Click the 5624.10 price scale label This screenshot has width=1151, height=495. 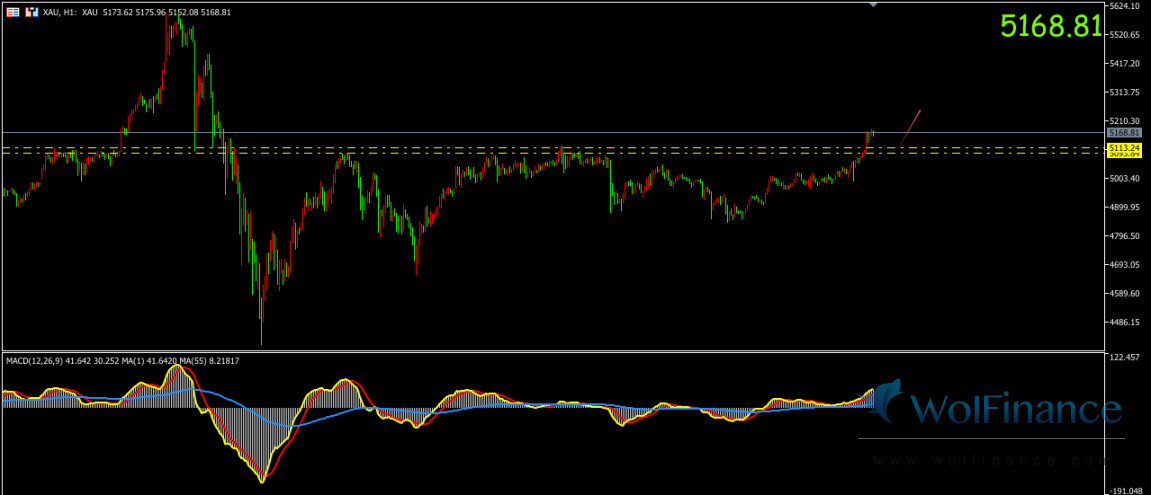[1126, 6]
